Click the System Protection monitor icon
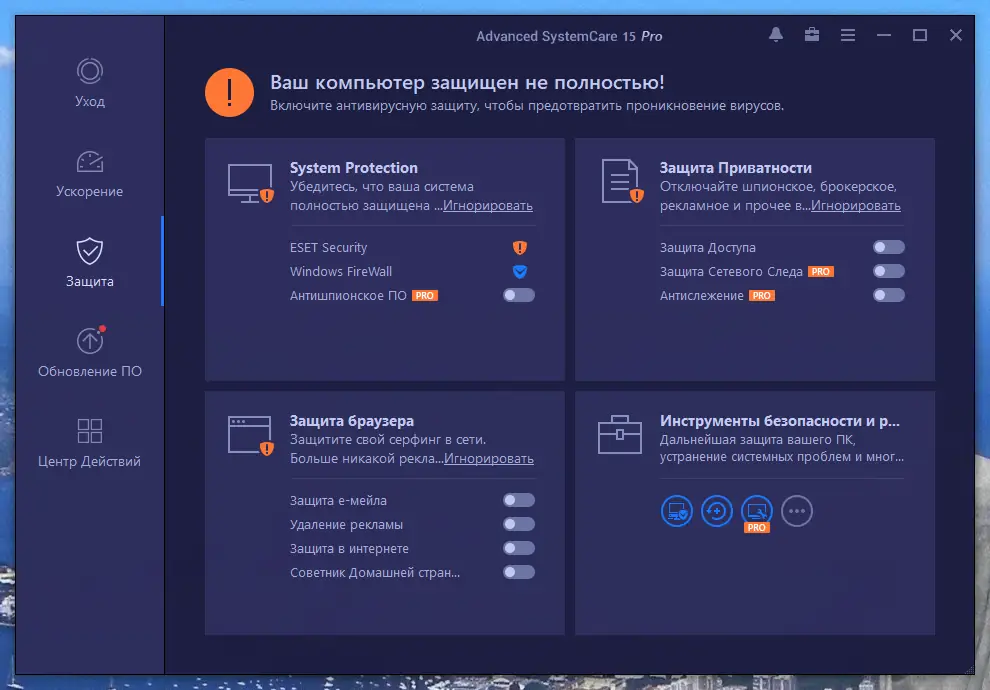 (251, 183)
